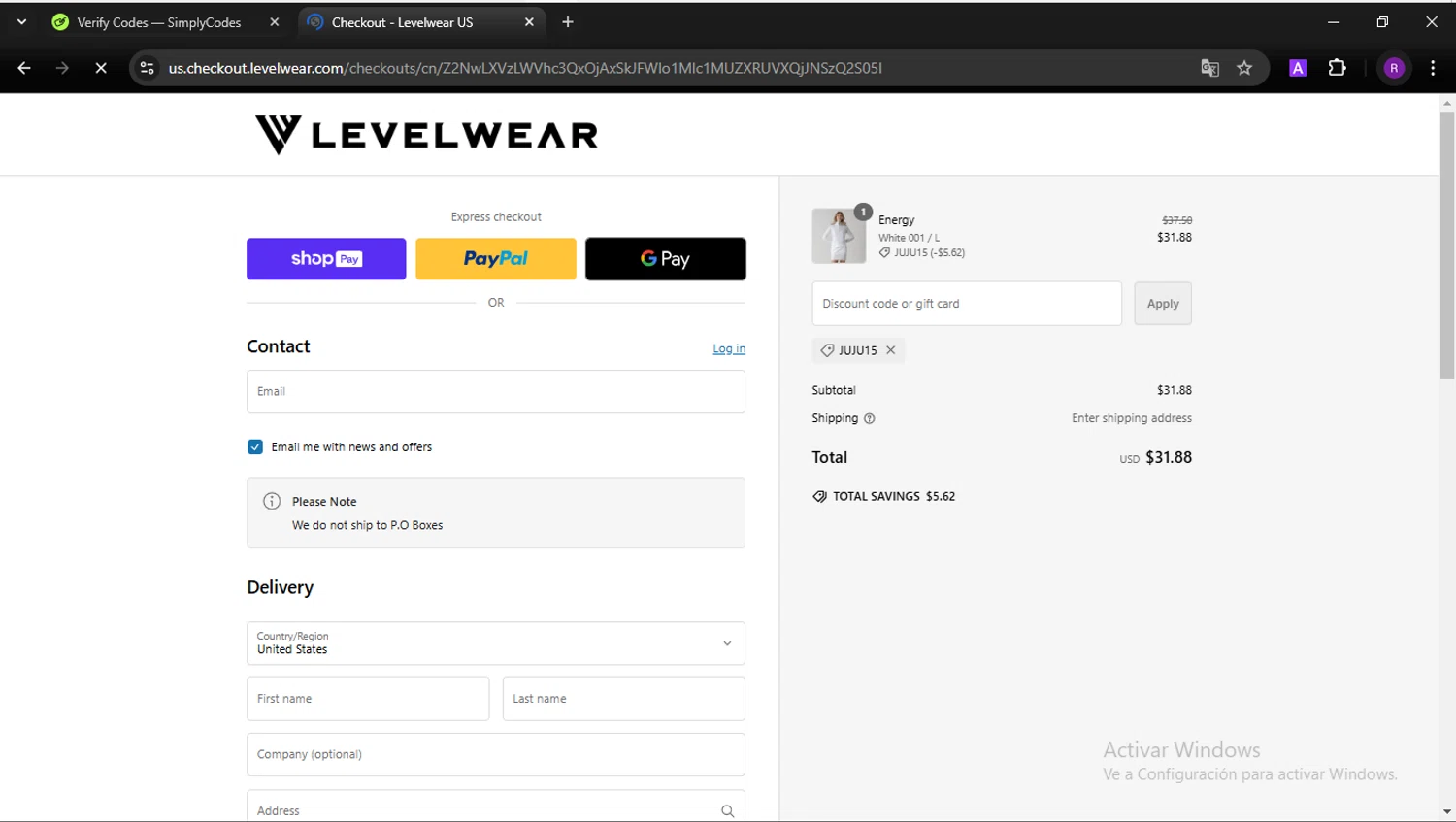Viewport: 1456px width, 822px height.
Task: Stop loading the page
Action: tap(101, 68)
